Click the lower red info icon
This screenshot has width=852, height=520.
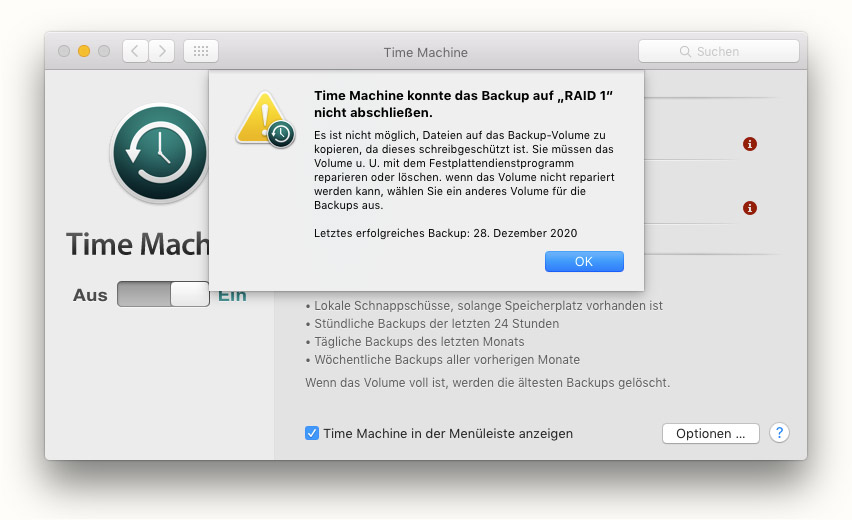click(750, 208)
